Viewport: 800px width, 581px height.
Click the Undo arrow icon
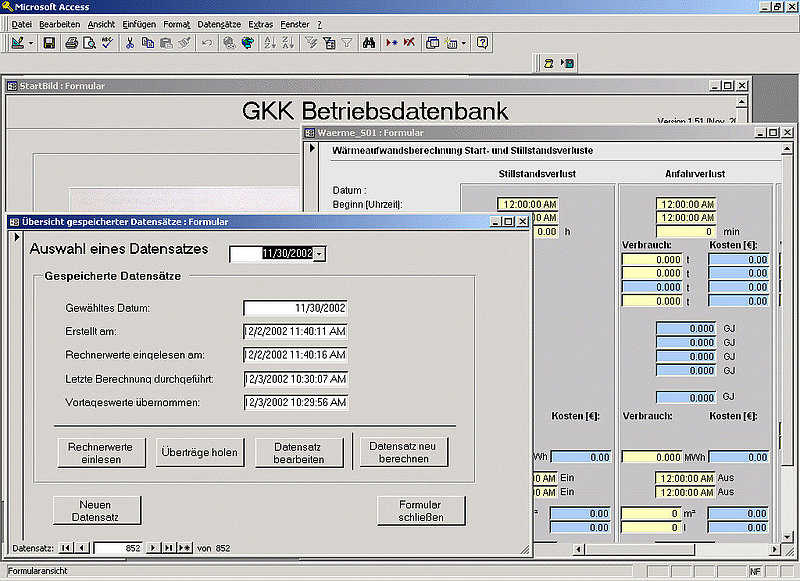pyautogui.click(x=207, y=43)
